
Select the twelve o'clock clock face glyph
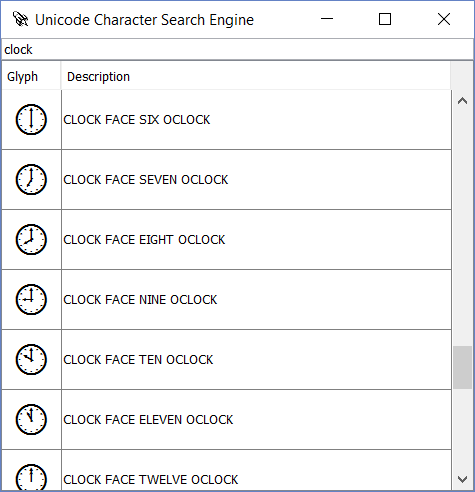pyautogui.click(x=31, y=477)
